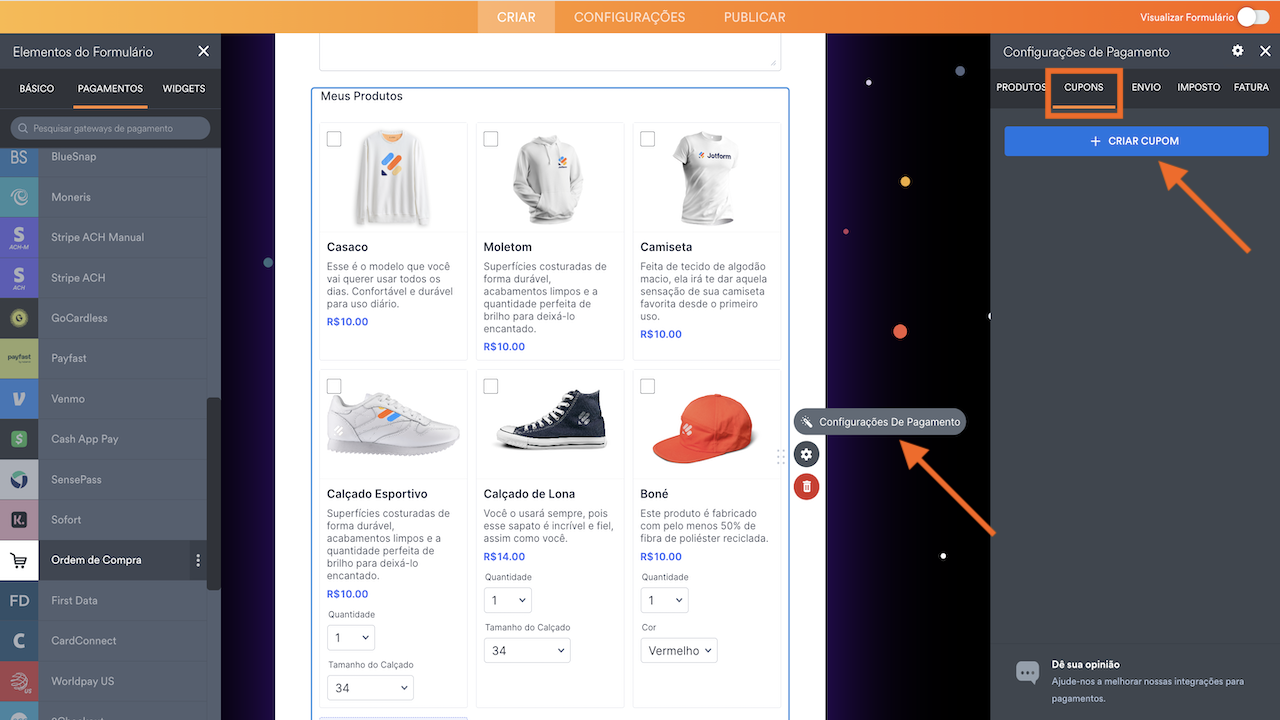Delete the product list with the red trash icon

pos(806,487)
